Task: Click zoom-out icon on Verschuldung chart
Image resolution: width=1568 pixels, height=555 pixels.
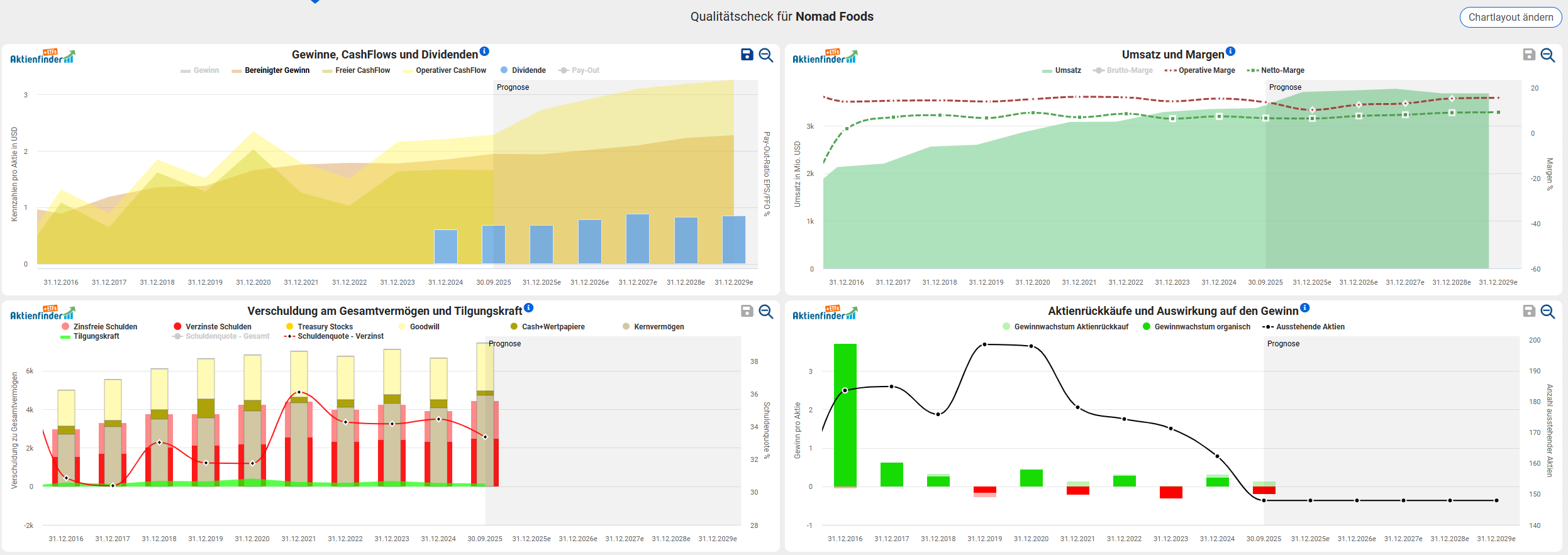Action: [x=765, y=311]
